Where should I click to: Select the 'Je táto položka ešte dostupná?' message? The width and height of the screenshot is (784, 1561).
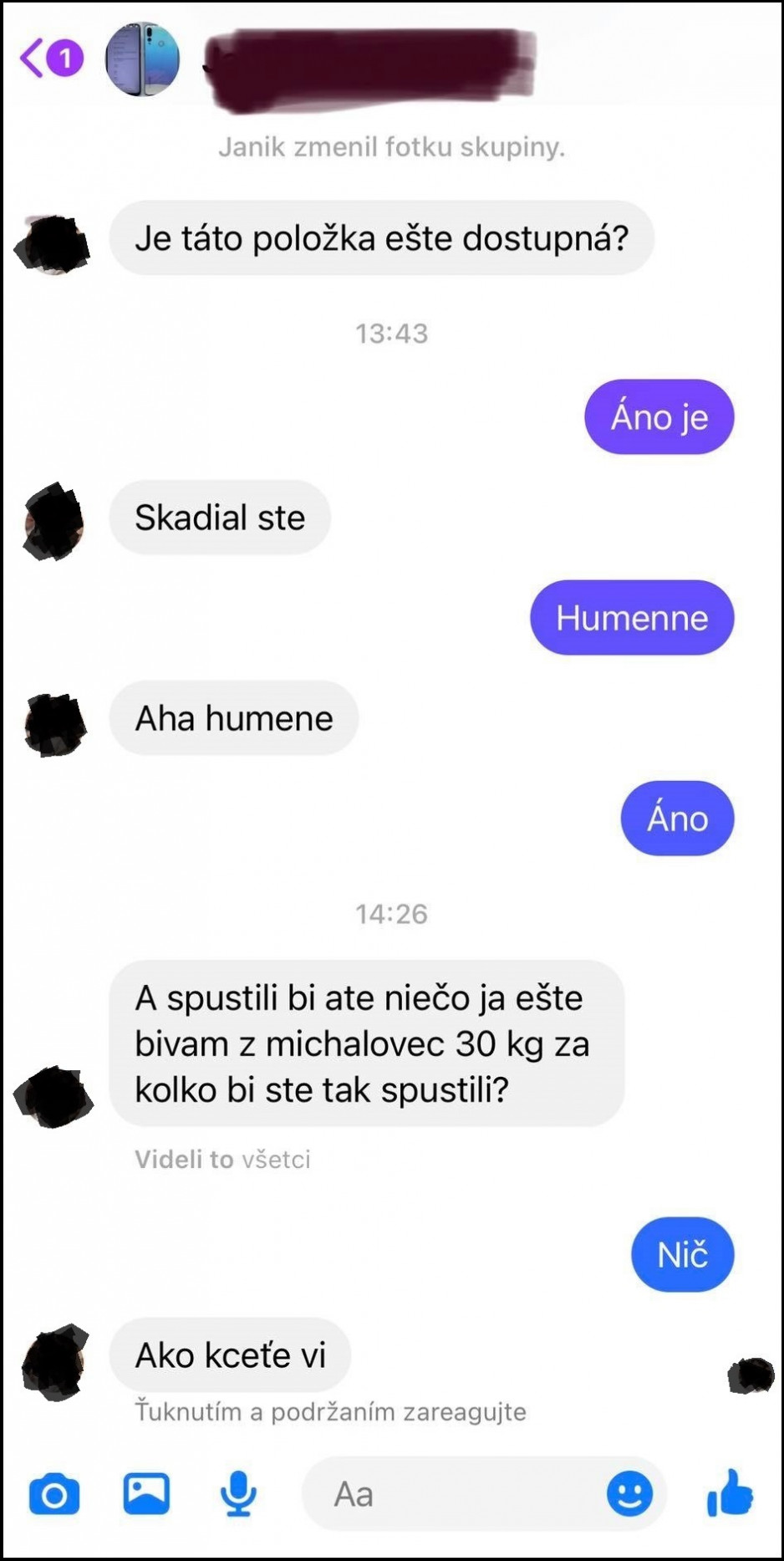[x=381, y=238]
